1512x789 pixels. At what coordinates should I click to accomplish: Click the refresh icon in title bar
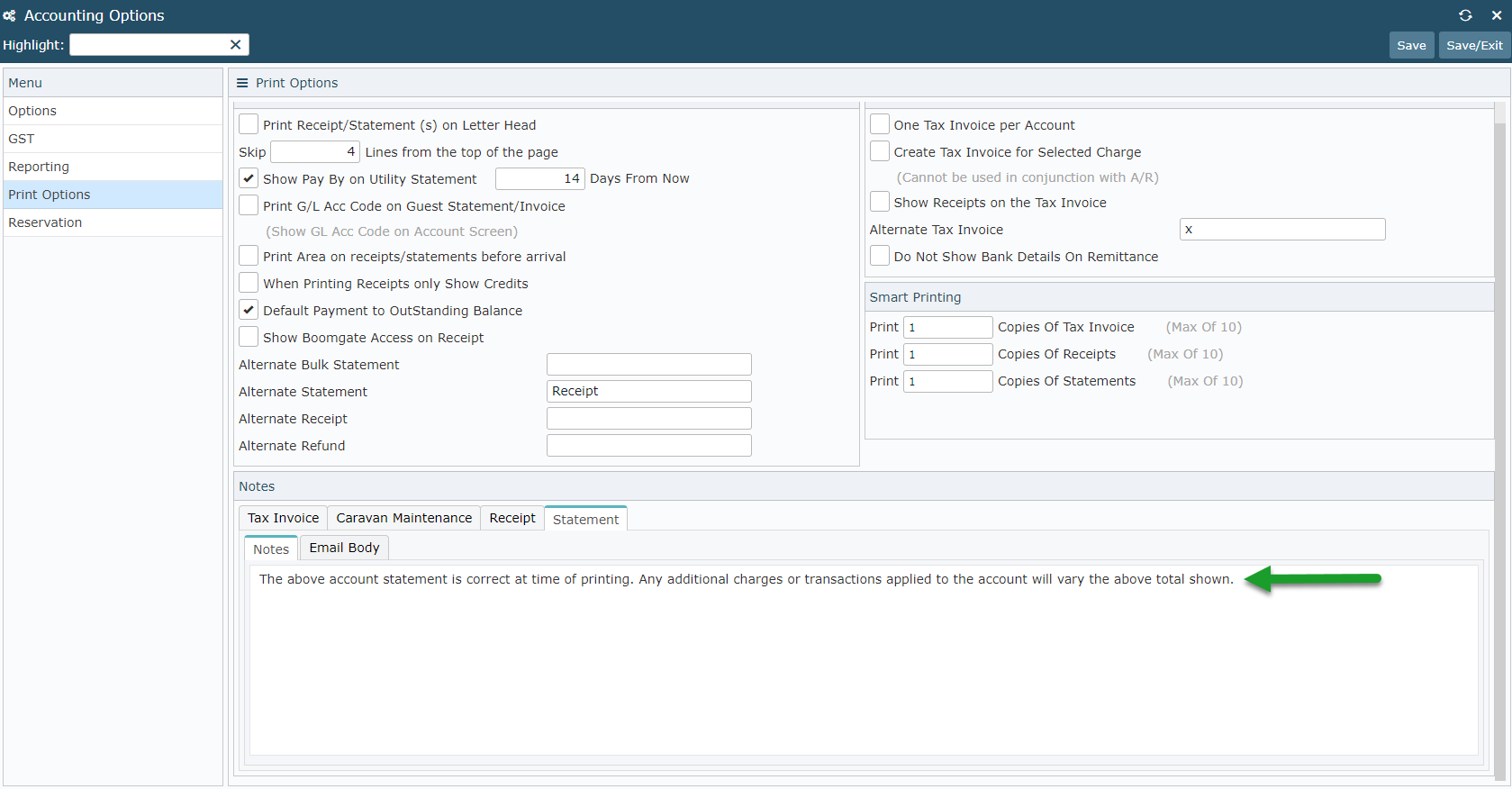[x=1465, y=15]
